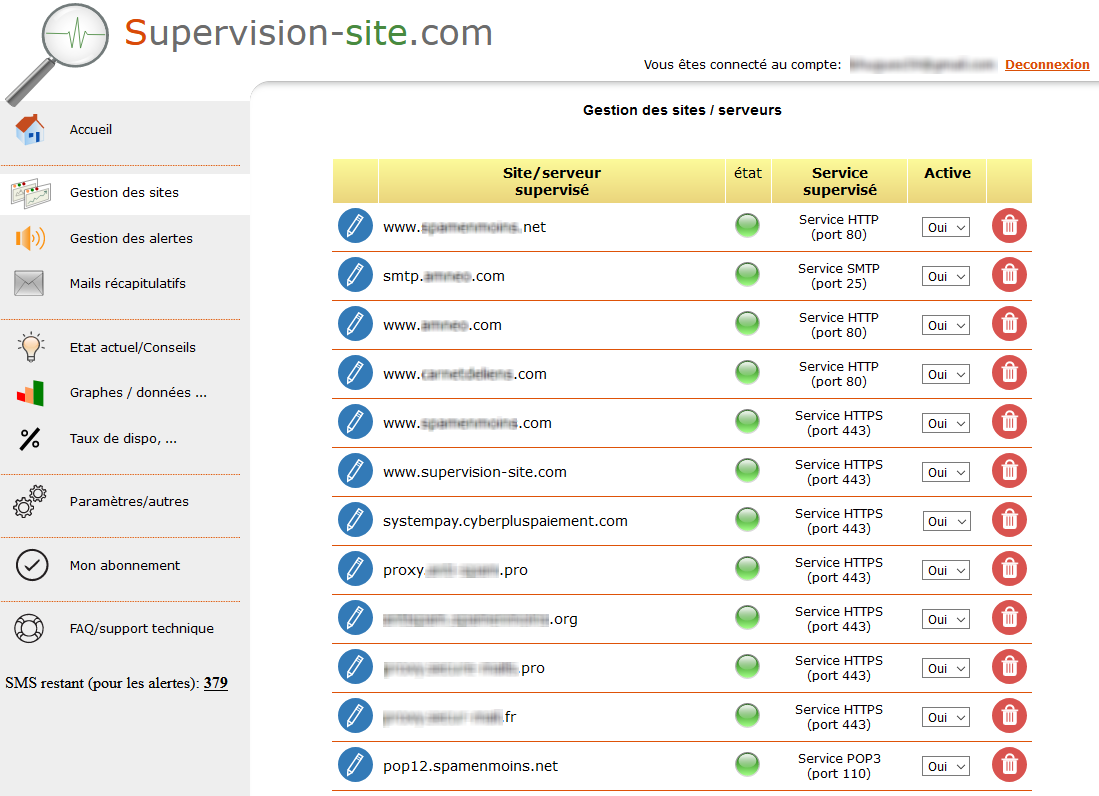
Task: Open the FAQ/support technique lifebuoy icon
Action: [29, 629]
